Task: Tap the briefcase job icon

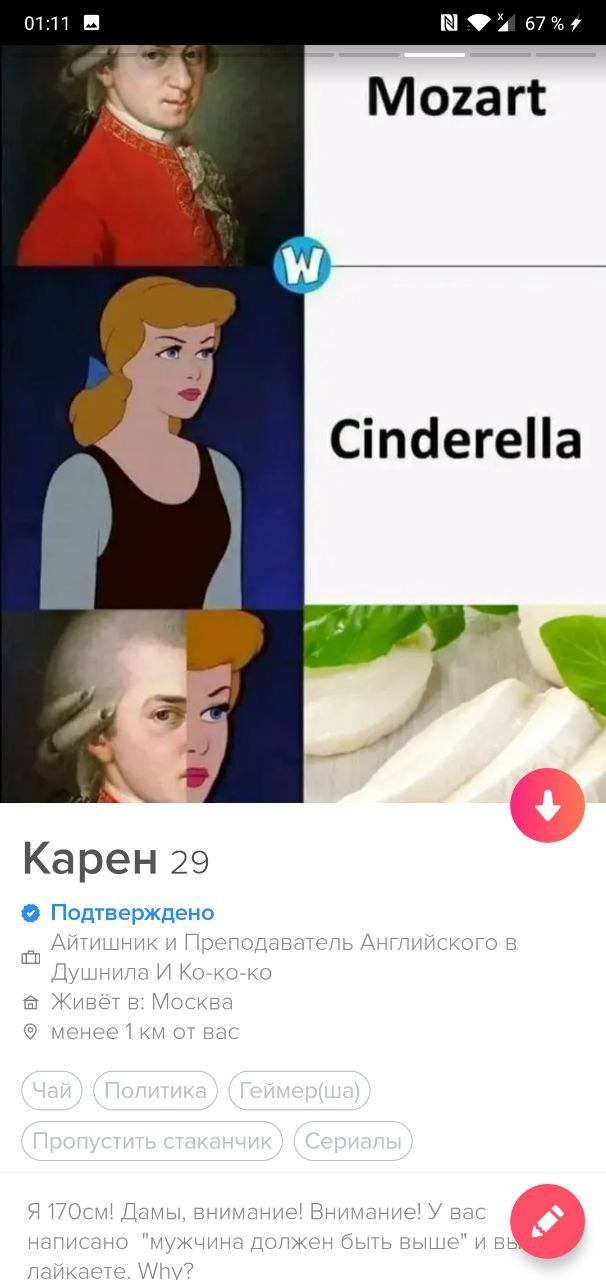Action: pyautogui.click(x=31, y=958)
